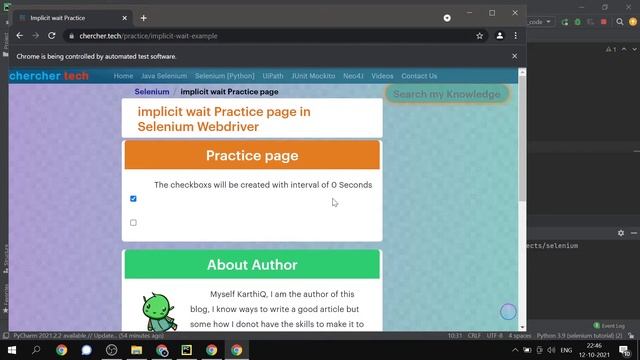Viewport: 640px width, 360px height.
Task: Click the volume icon in system tray
Action: [x=551, y=350]
